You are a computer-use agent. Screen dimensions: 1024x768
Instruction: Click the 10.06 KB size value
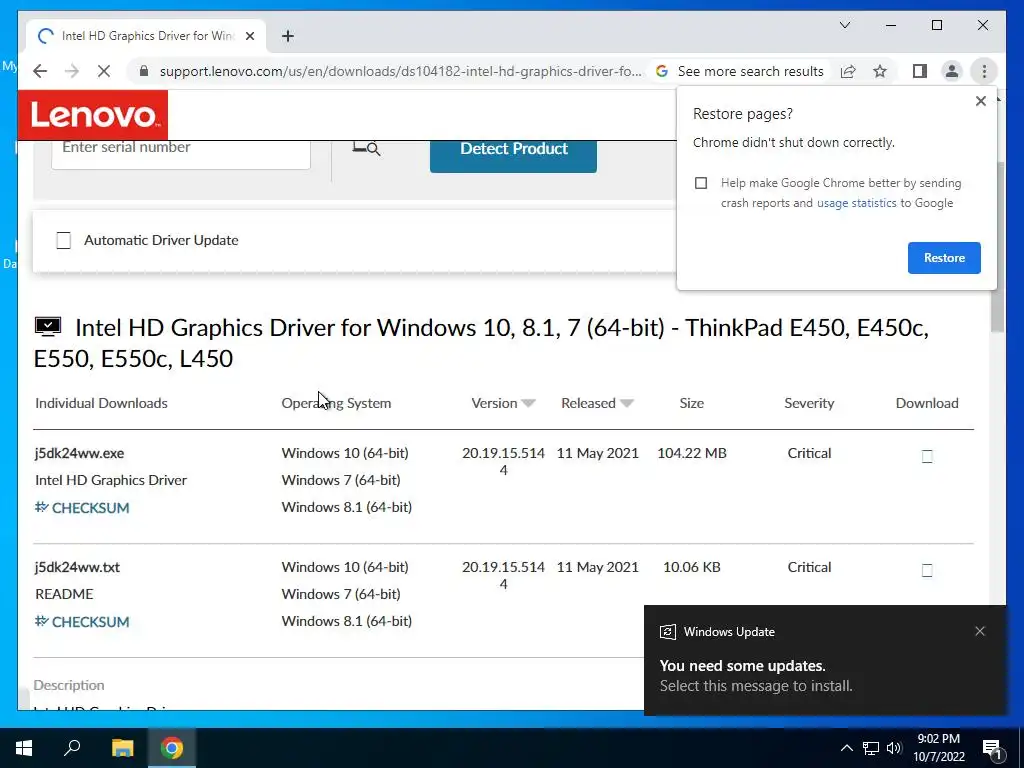tap(692, 568)
